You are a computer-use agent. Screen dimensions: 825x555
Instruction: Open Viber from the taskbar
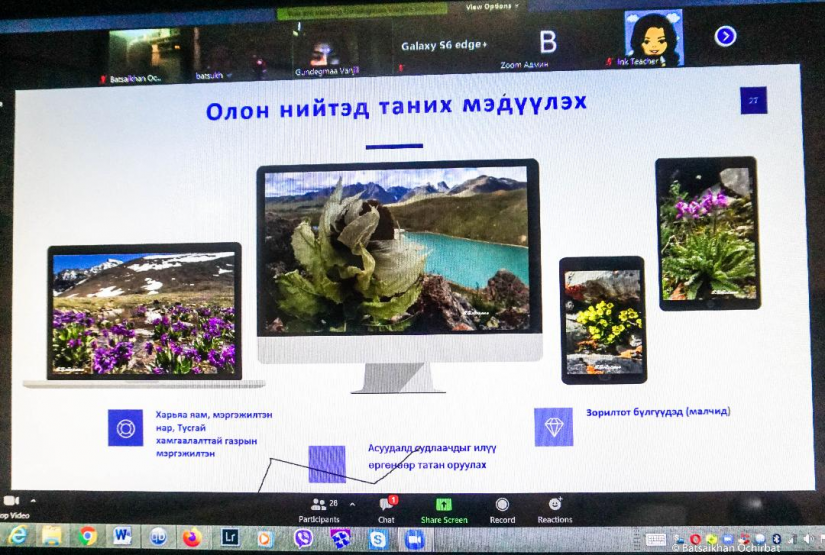point(303,539)
